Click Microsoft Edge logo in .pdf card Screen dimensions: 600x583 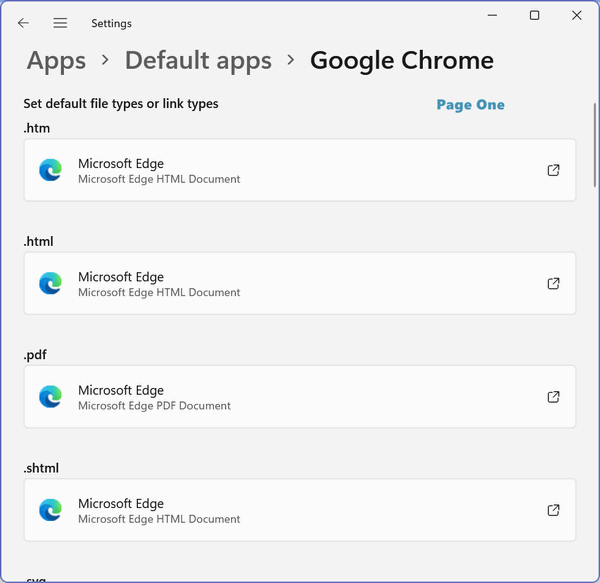pyautogui.click(x=50, y=397)
